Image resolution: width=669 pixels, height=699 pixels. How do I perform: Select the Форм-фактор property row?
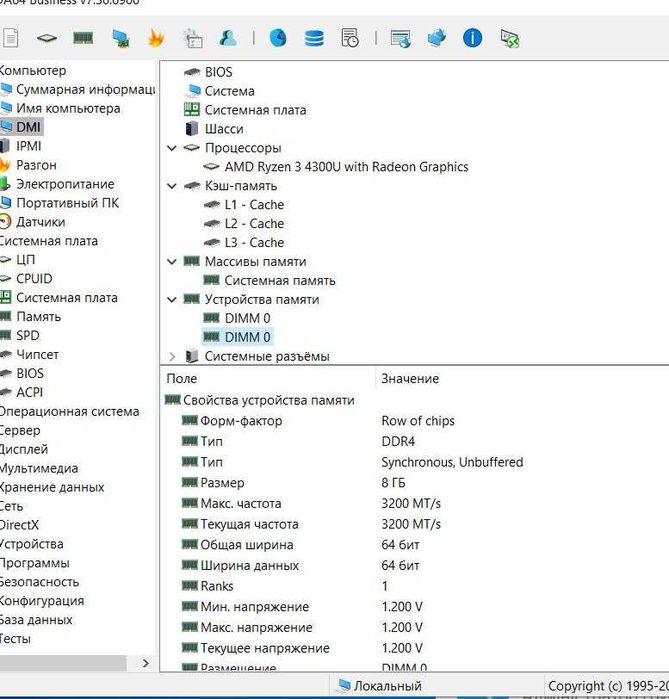click(415, 421)
